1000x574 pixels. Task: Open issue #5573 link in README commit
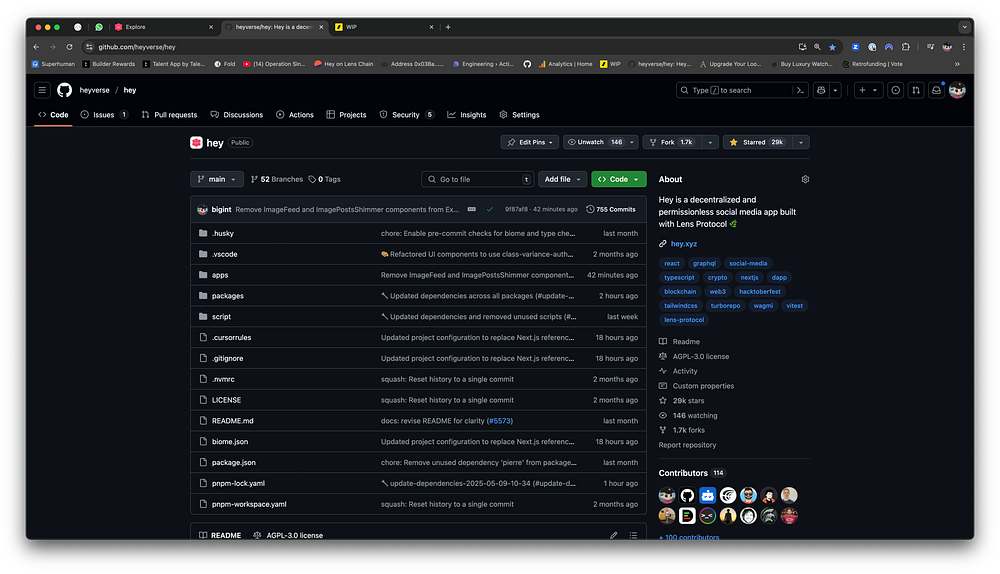(499, 421)
